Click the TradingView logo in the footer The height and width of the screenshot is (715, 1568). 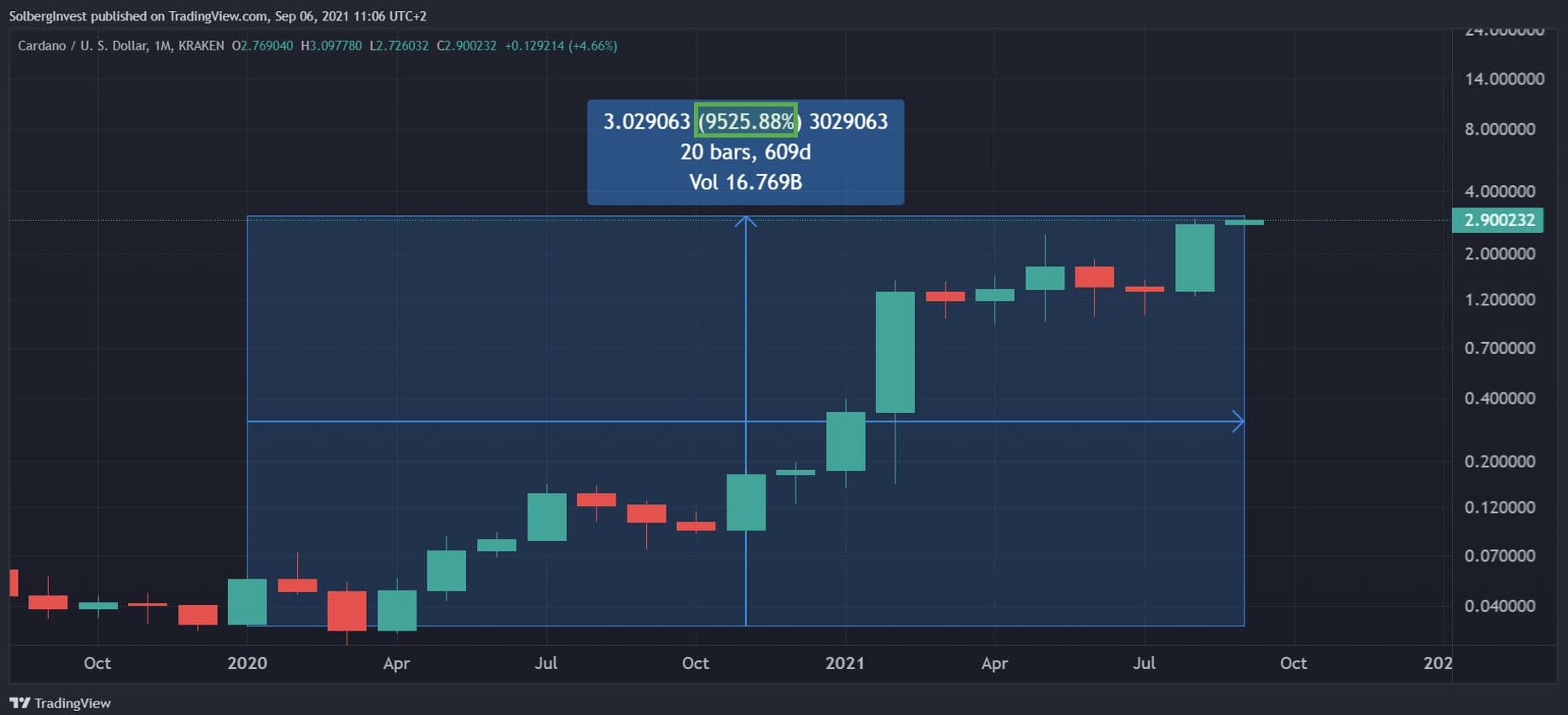point(60,703)
